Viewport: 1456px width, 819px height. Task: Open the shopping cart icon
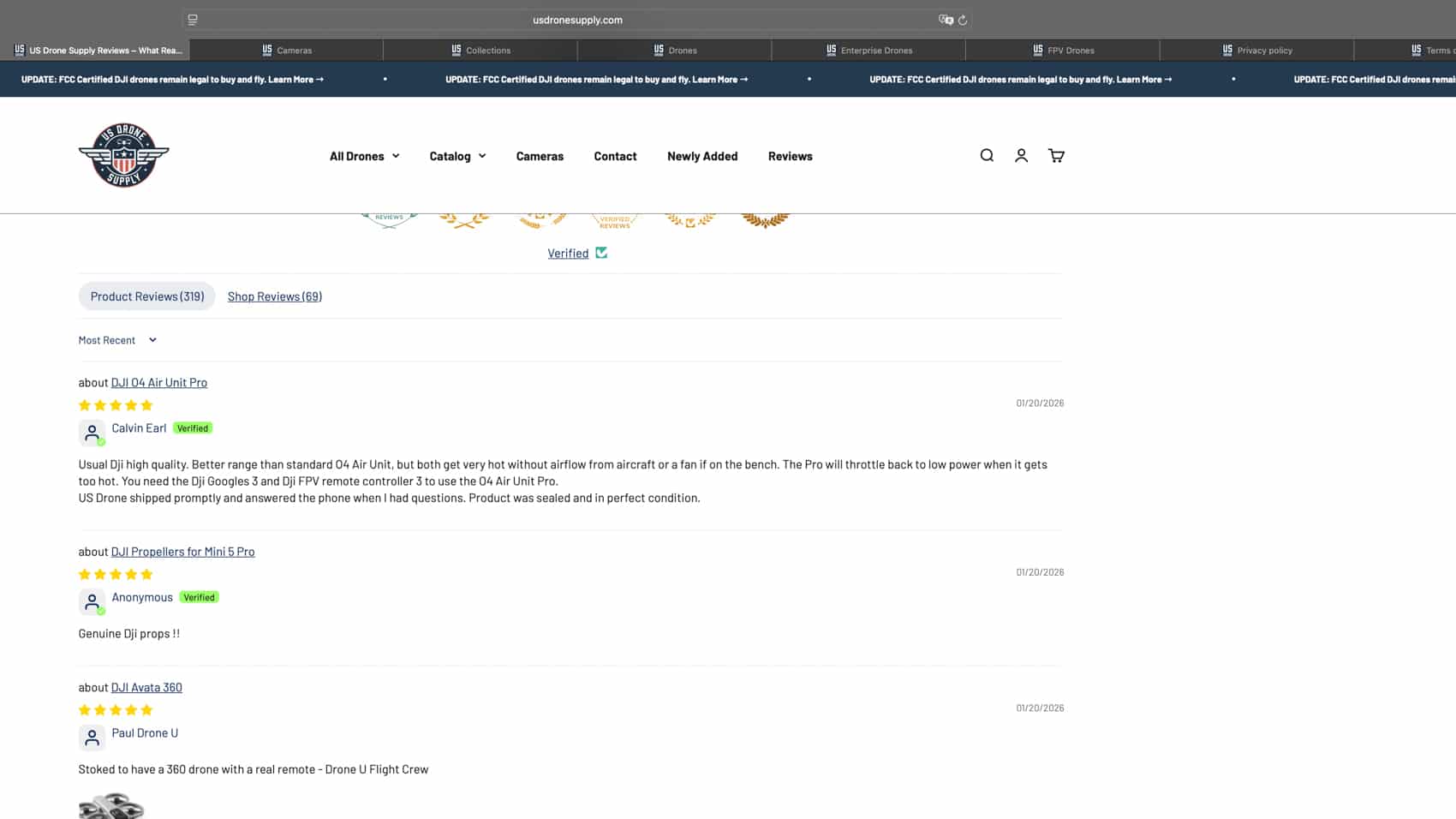click(1056, 155)
